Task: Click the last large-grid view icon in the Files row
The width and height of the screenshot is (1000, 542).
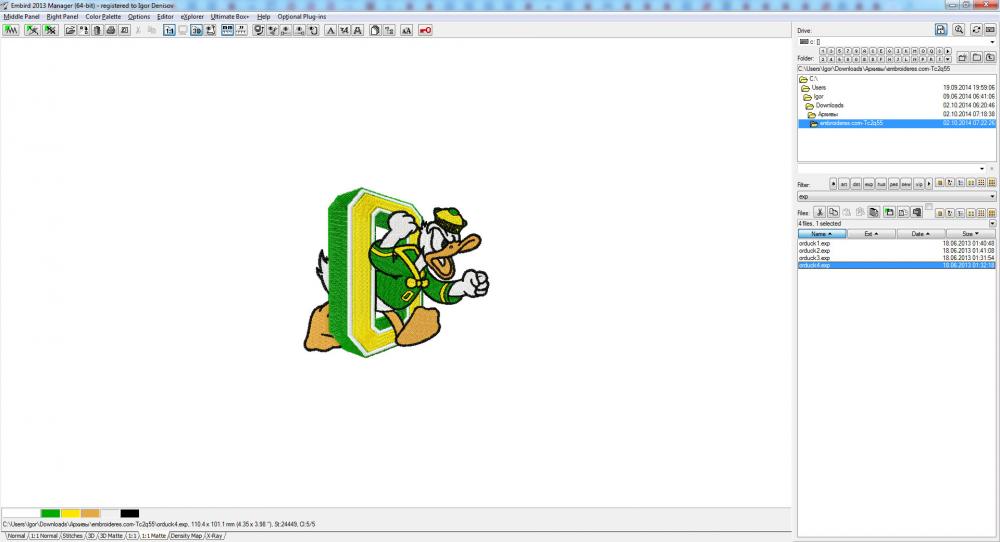Action: click(x=992, y=213)
